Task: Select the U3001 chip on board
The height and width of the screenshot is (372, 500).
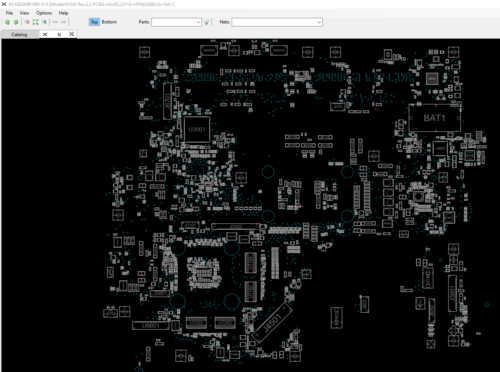Action: pos(197,130)
